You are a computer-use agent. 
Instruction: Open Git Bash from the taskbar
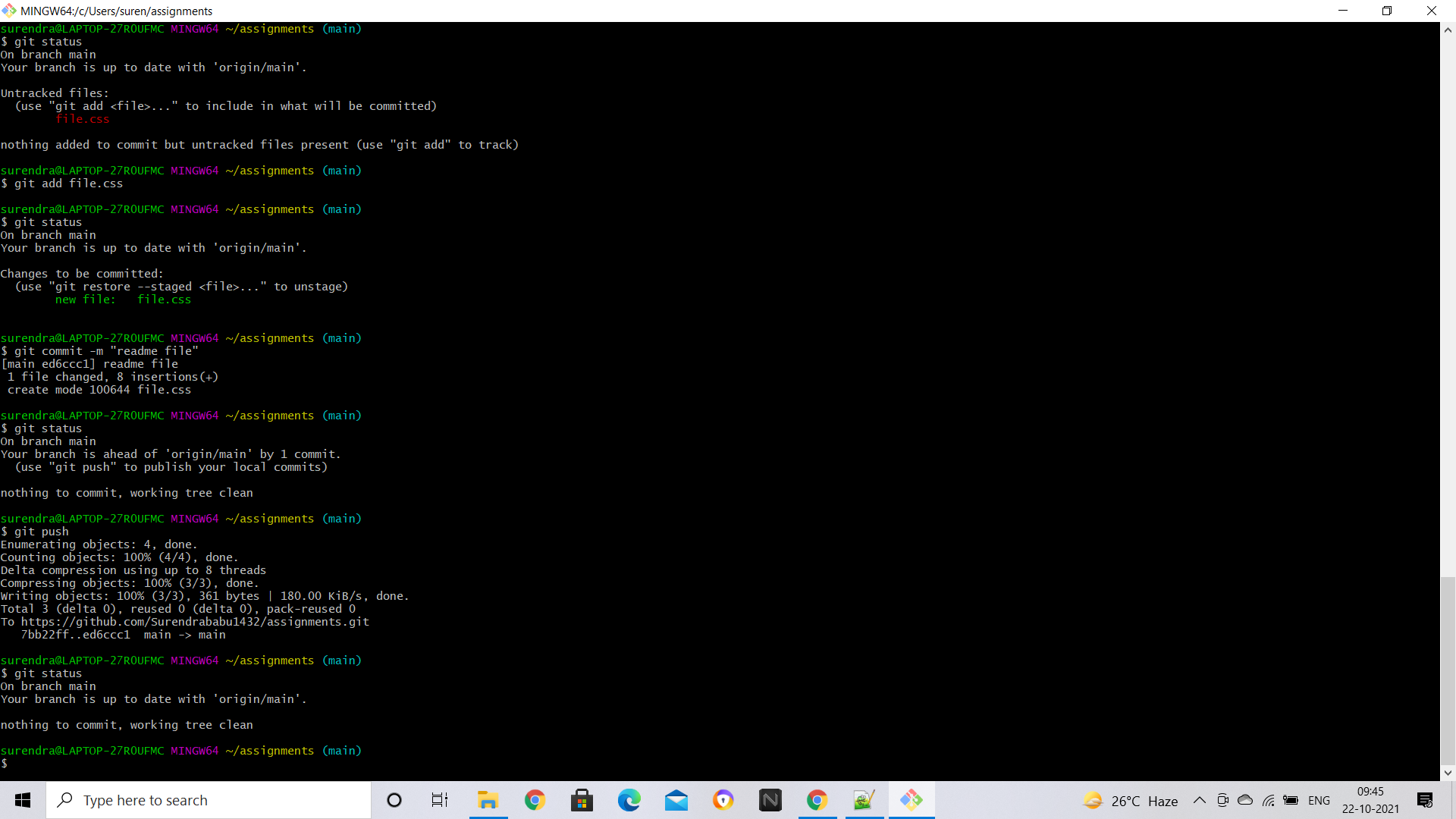coord(911,800)
